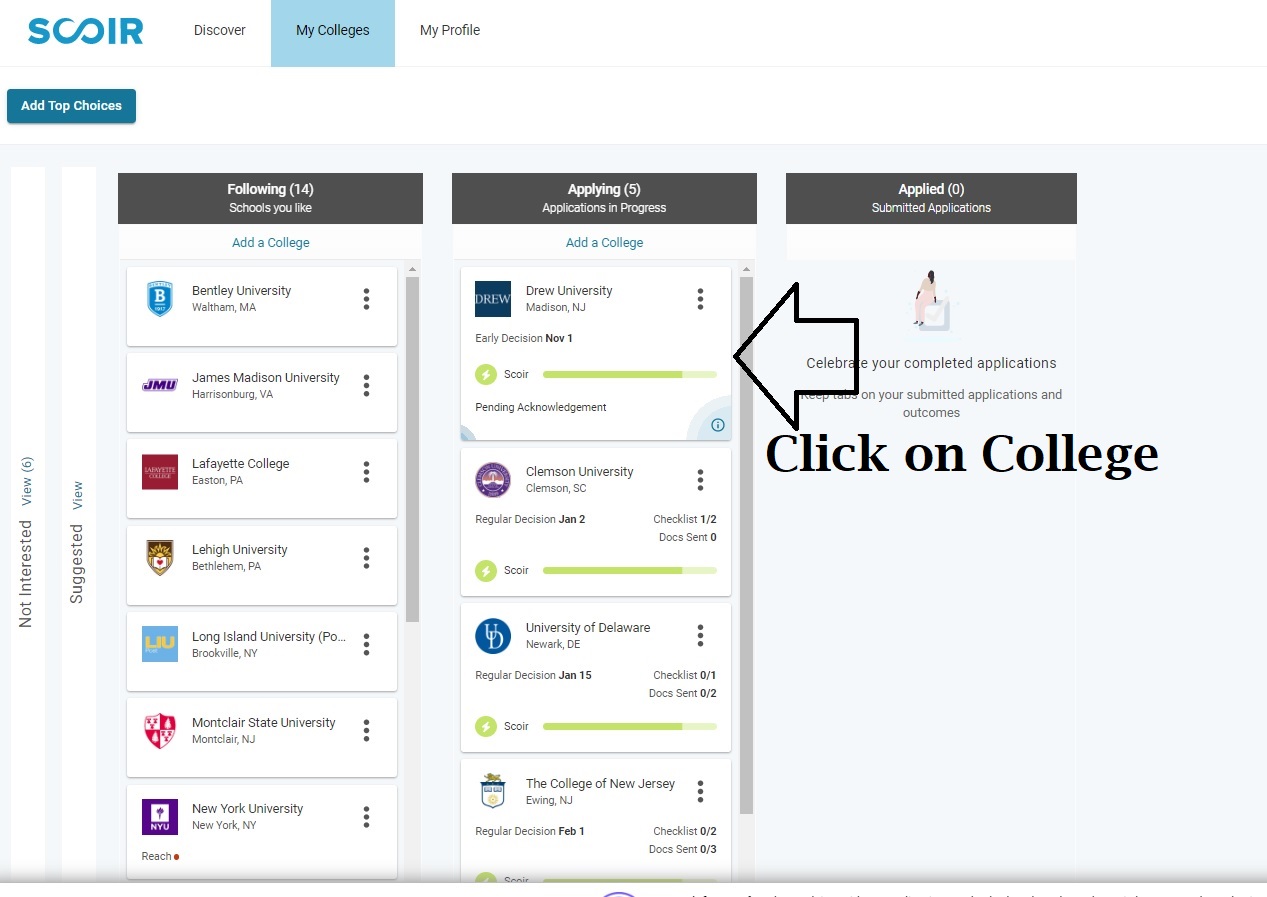Click the Early Decision Nov 1 deadline

pyautogui.click(x=524, y=338)
